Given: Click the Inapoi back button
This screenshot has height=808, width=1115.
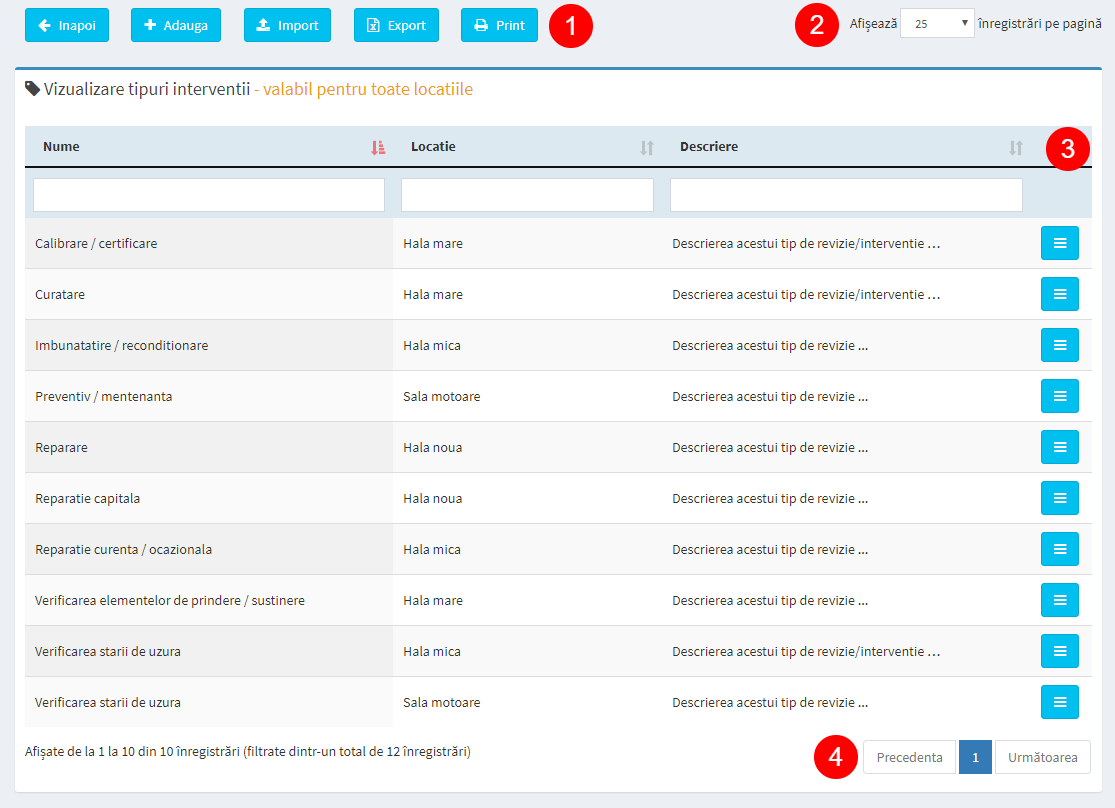Looking at the screenshot, I should [x=67, y=26].
